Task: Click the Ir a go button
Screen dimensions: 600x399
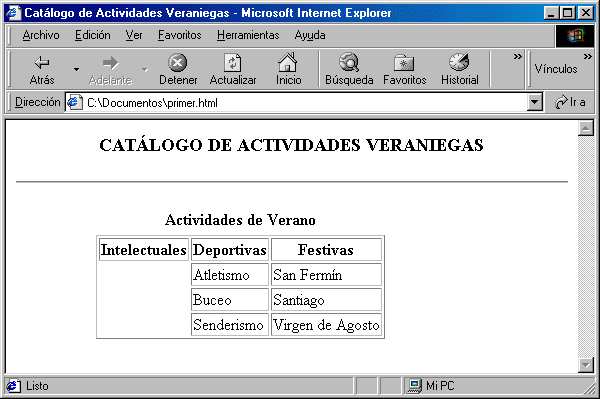Action: (x=570, y=103)
